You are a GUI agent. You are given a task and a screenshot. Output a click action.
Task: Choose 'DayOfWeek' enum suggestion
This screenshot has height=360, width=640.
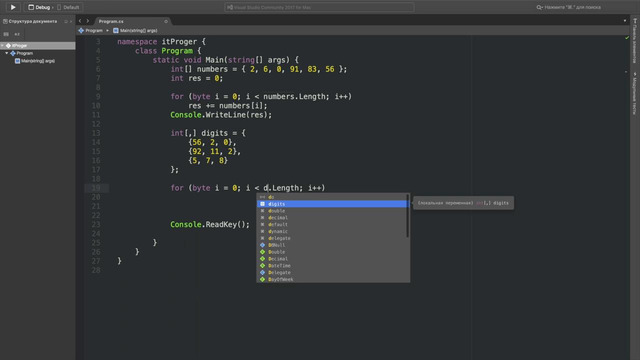332,279
